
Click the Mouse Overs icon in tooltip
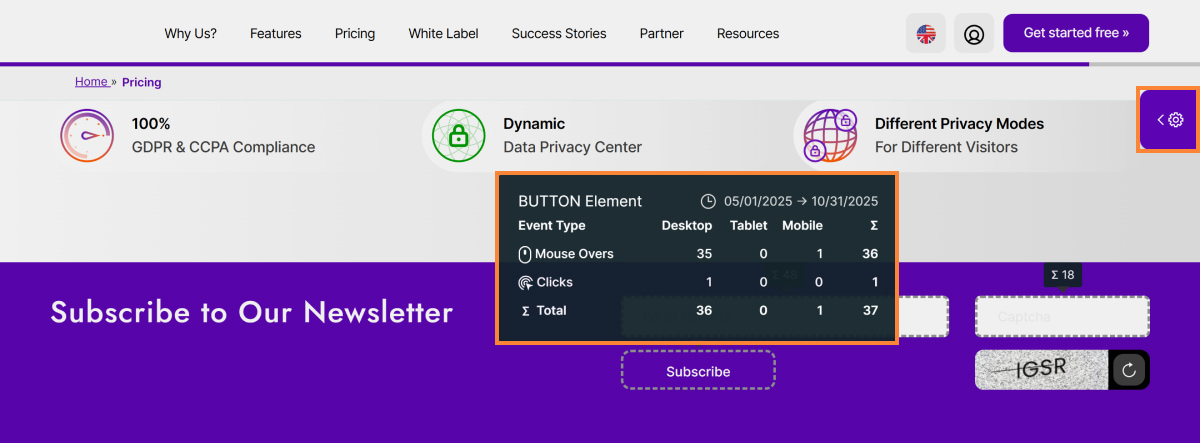(525, 254)
